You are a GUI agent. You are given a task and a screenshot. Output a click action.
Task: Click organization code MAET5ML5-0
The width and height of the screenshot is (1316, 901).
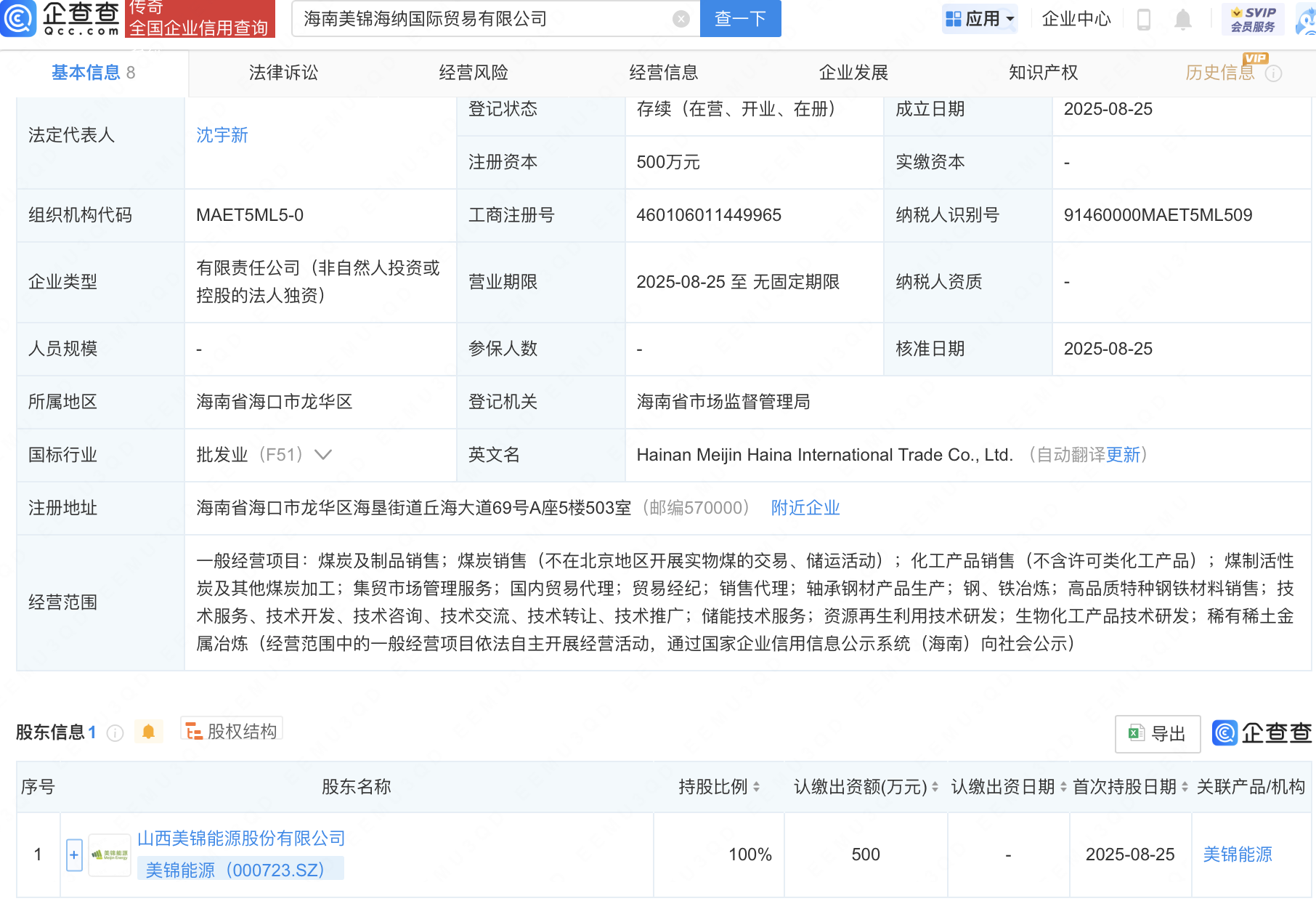click(x=250, y=215)
